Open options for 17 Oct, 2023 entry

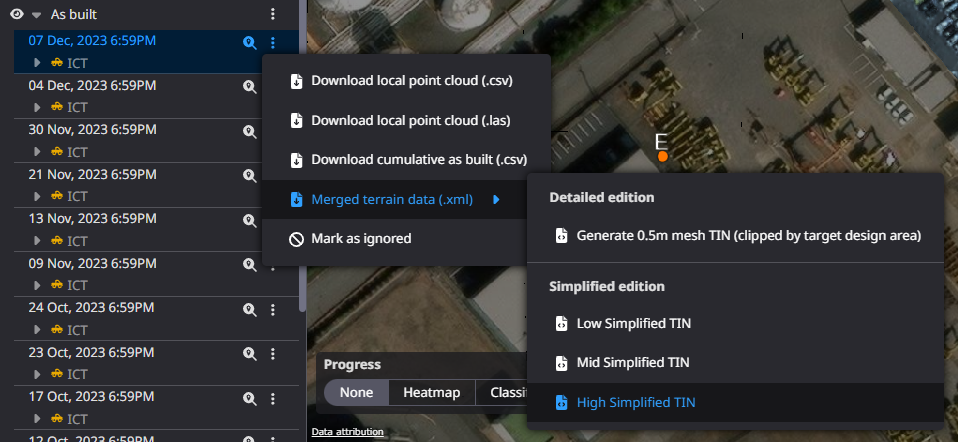273,398
